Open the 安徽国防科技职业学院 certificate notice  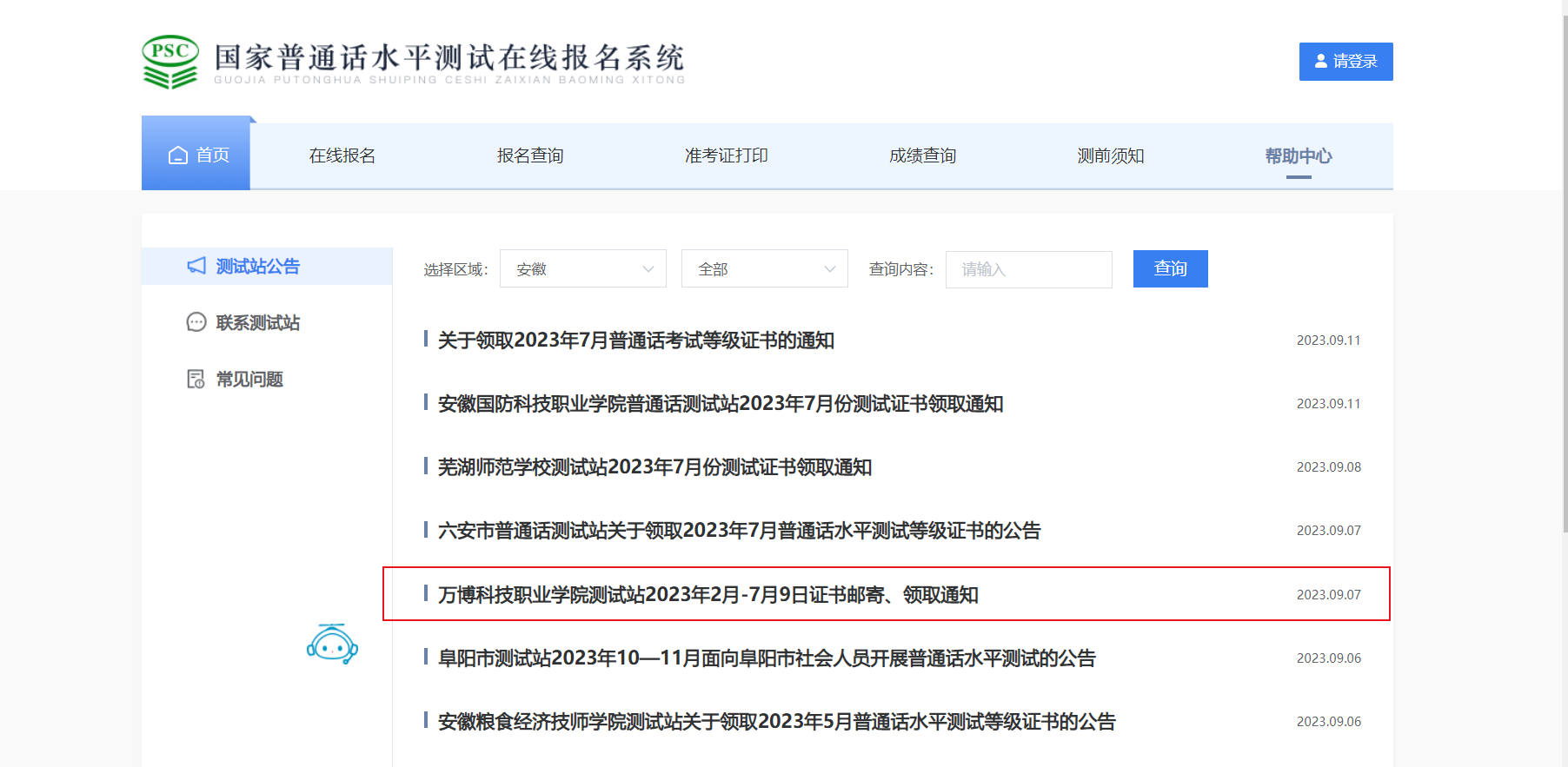tap(721, 403)
